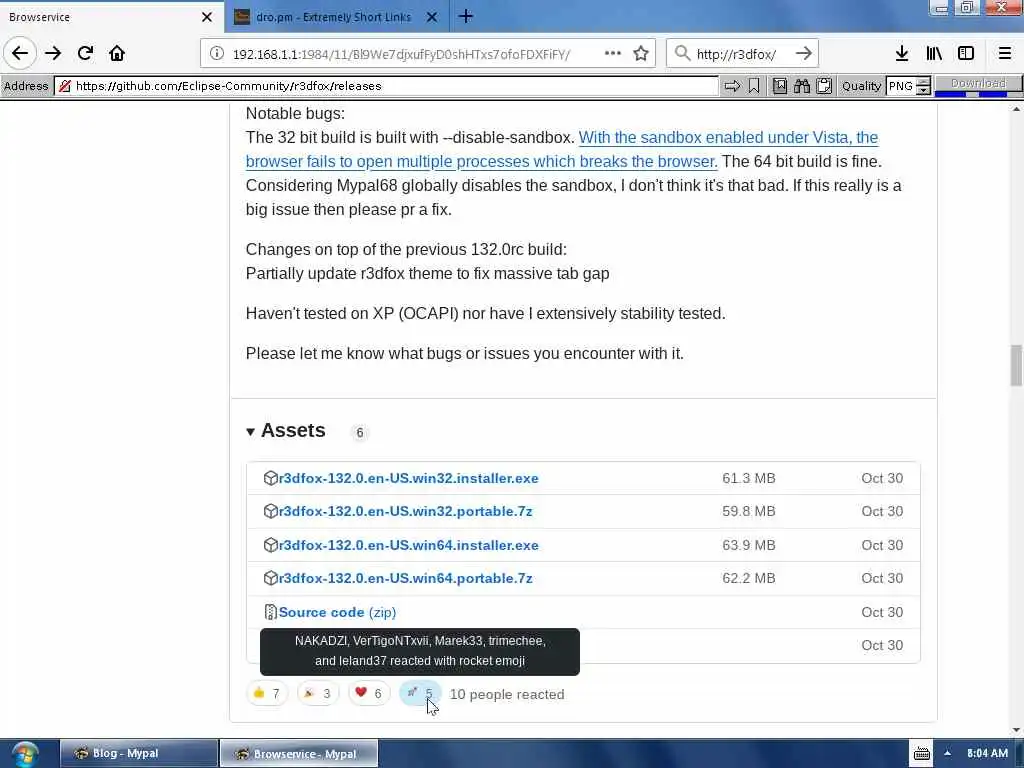
Task: Download r3dfox-132.0.en-US.win32.portable.7z
Action: [x=406, y=511]
